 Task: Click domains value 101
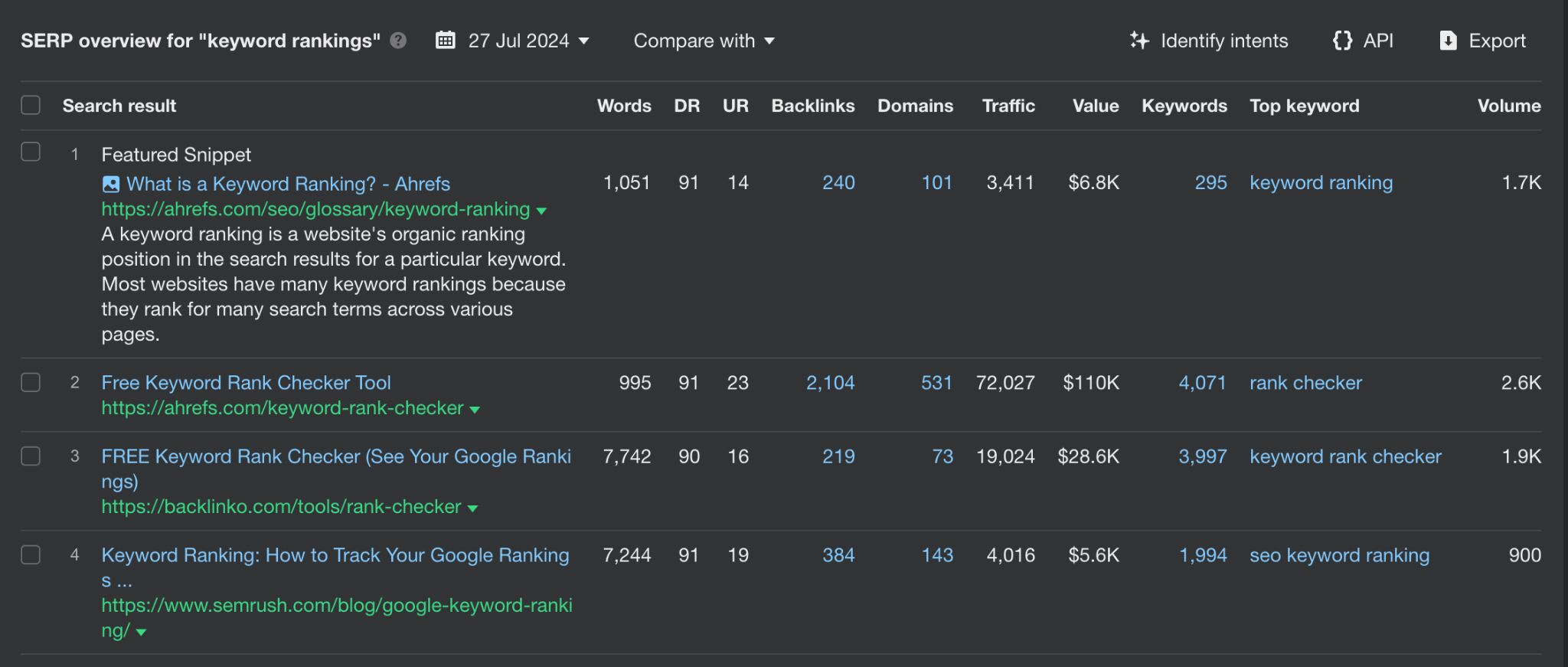click(936, 182)
